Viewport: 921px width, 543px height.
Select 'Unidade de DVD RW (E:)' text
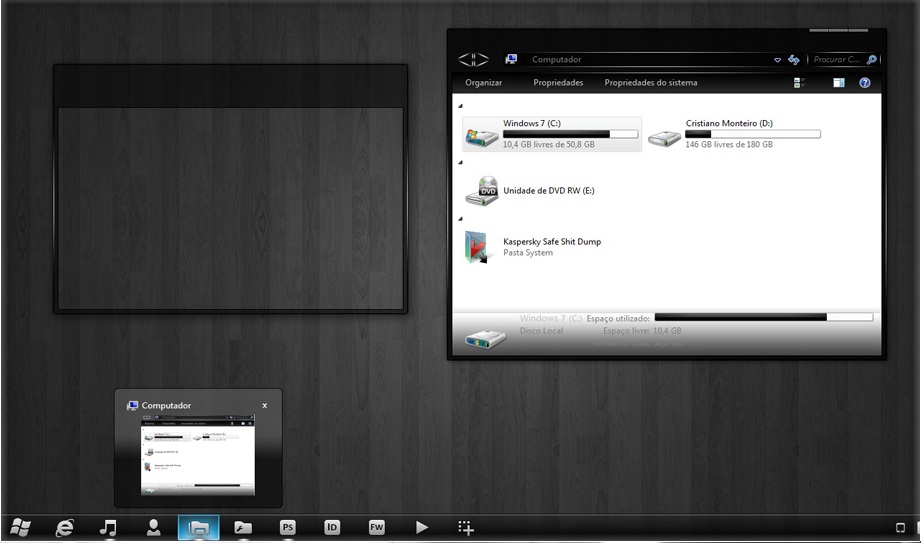point(549,191)
